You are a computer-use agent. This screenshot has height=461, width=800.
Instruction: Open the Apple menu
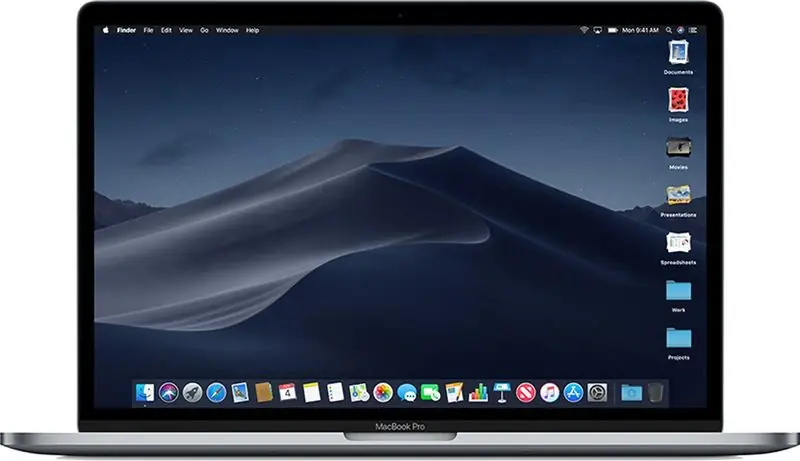point(106,30)
